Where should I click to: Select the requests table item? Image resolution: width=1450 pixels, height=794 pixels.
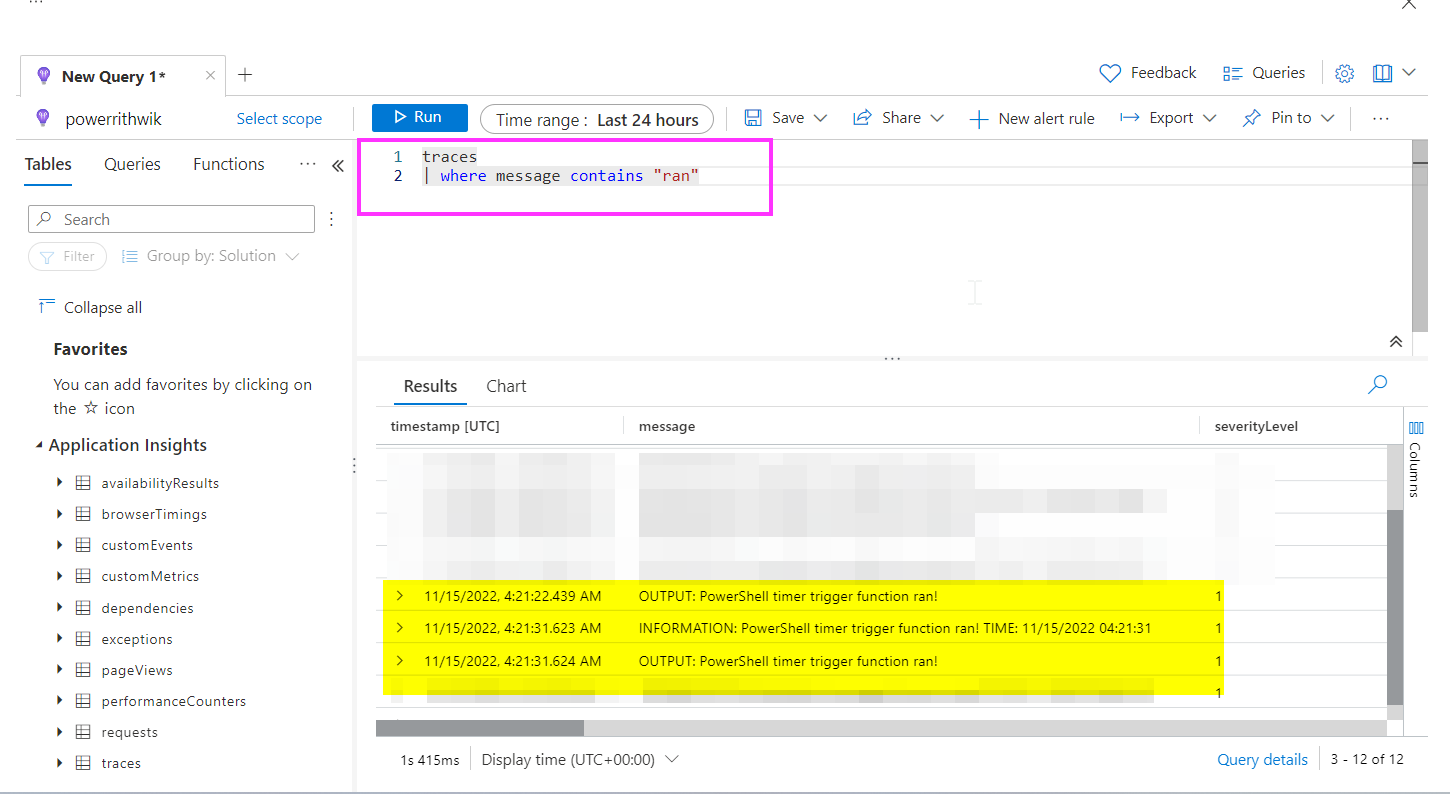point(129,732)
